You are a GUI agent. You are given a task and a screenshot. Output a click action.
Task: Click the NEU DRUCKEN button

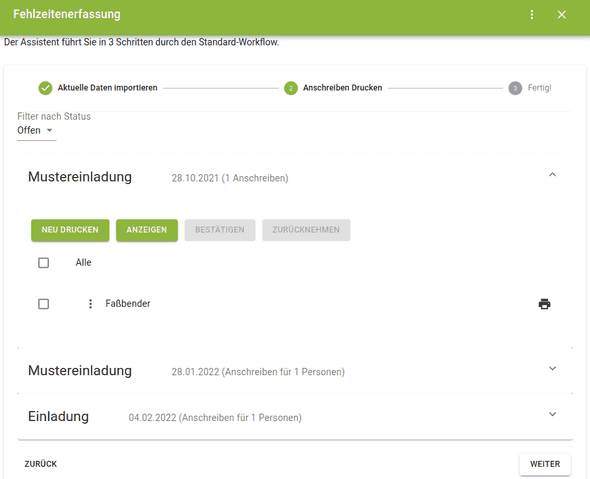tap(70, 230)
